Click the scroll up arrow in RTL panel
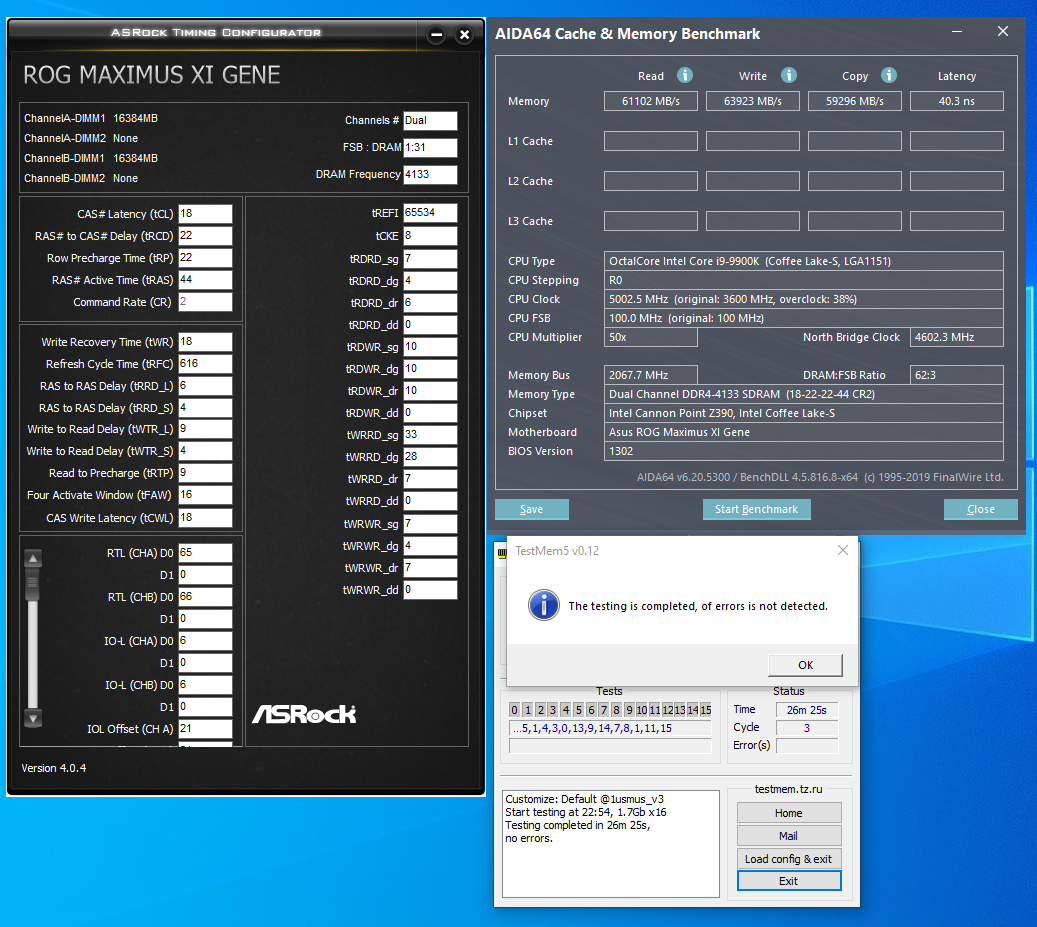1037x927 pixels. click(x=33, y=559)
